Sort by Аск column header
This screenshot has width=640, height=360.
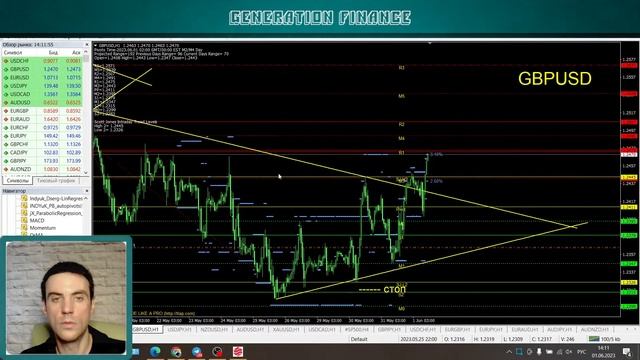pos(76,53)
